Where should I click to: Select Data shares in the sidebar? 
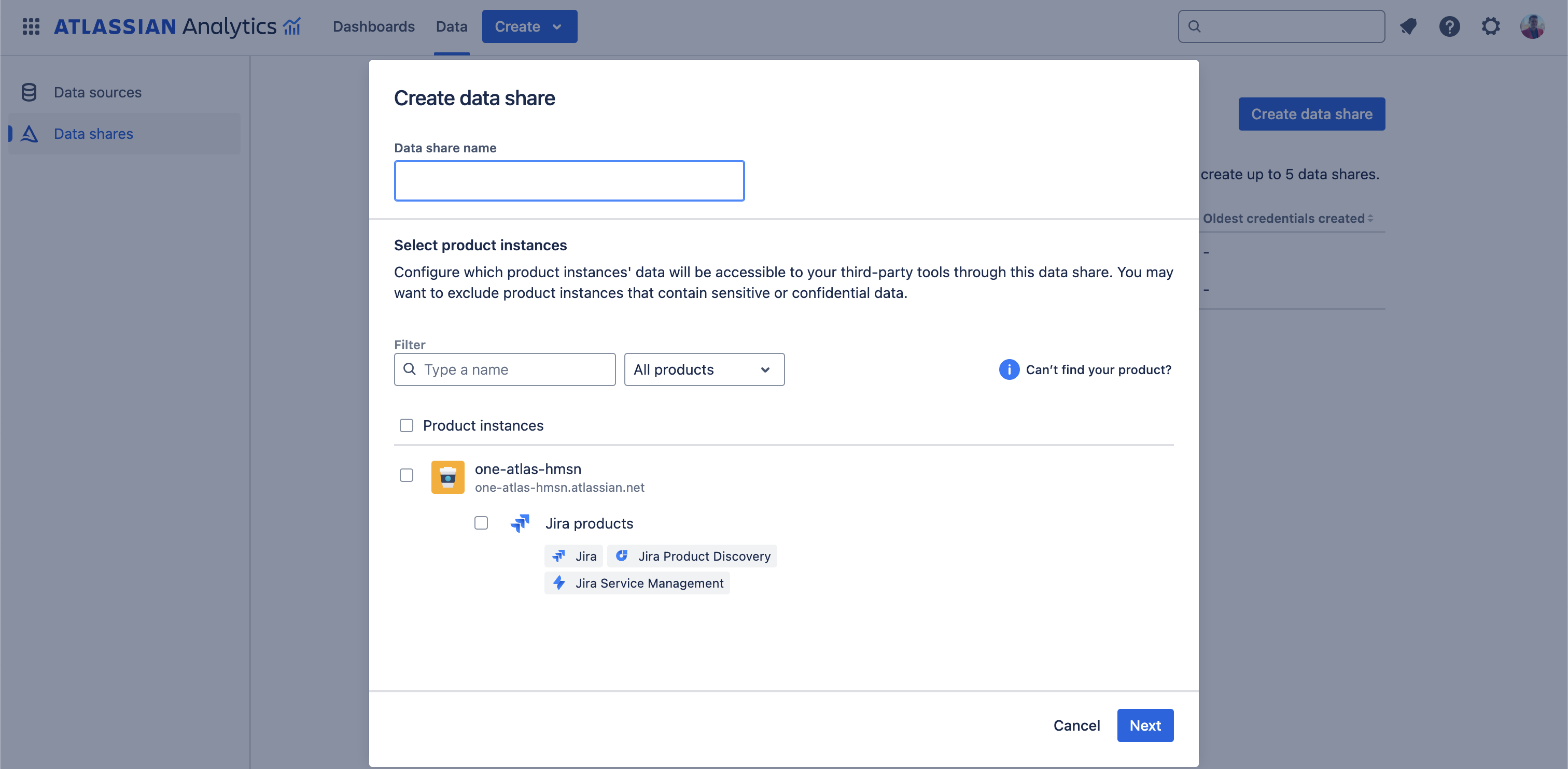[124, 134]
